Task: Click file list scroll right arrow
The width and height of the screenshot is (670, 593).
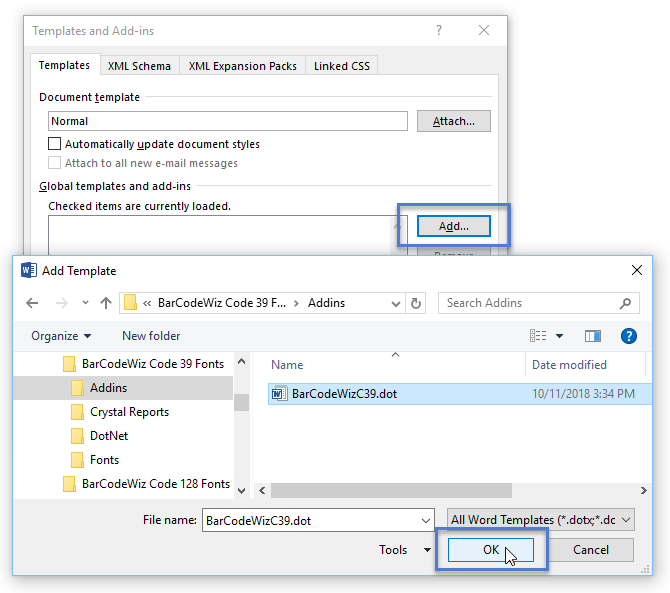Action: click(644, 490)
